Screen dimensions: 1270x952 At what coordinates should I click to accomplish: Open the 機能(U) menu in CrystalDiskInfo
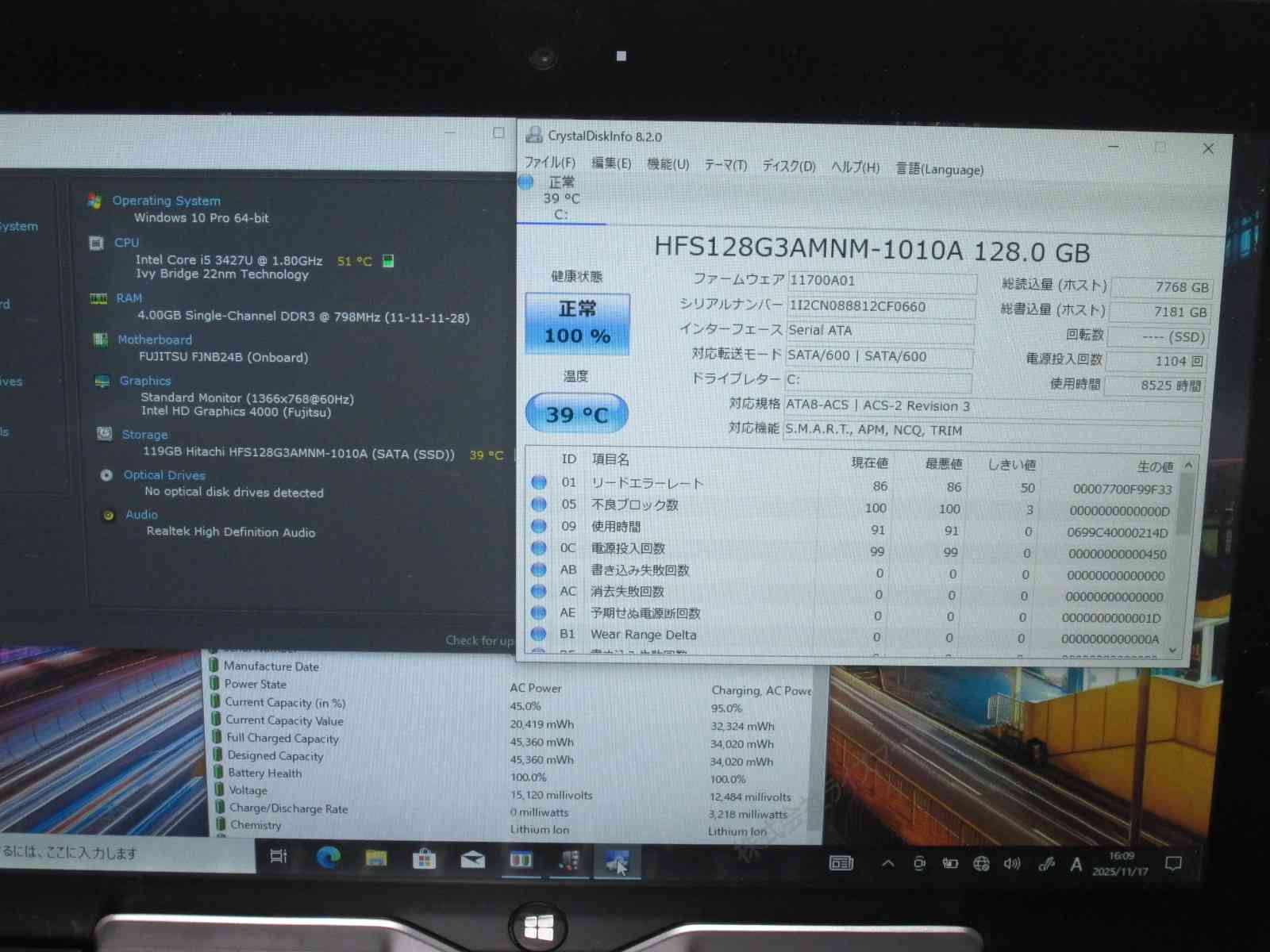668,164
